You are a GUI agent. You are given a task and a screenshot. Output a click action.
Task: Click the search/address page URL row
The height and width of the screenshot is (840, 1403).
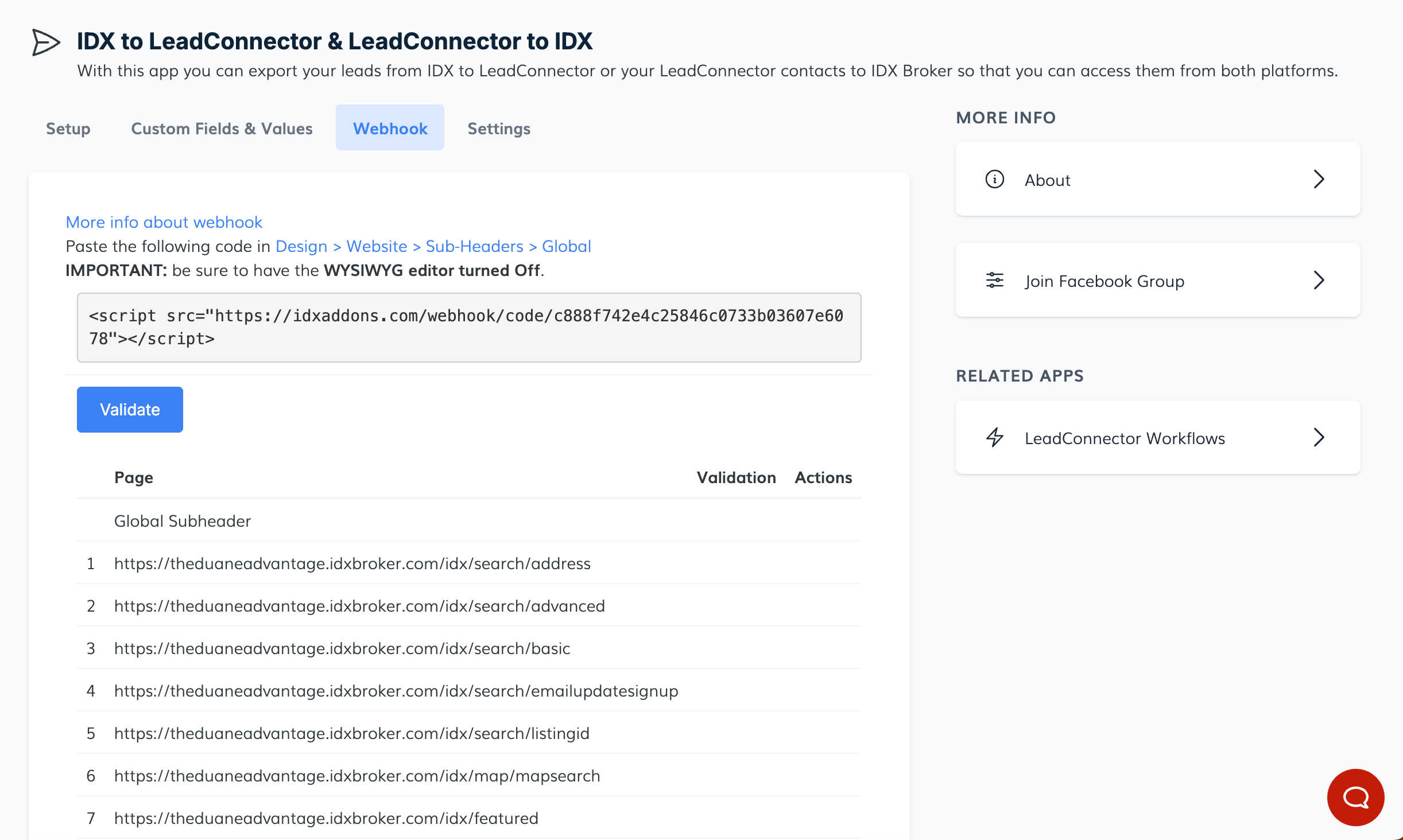(352, 563)
